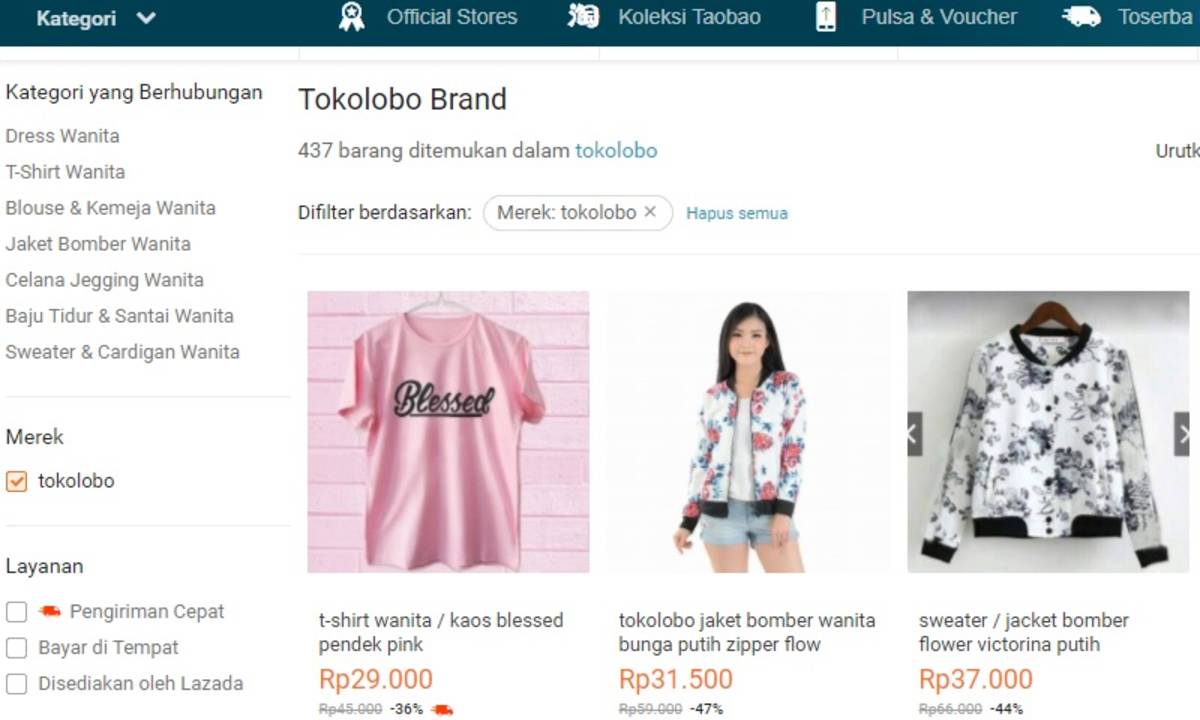The height and width of the screenshot is (720, 1200).
Task: Show previous image of flower victorina jacket
Action: coord(914,434)
